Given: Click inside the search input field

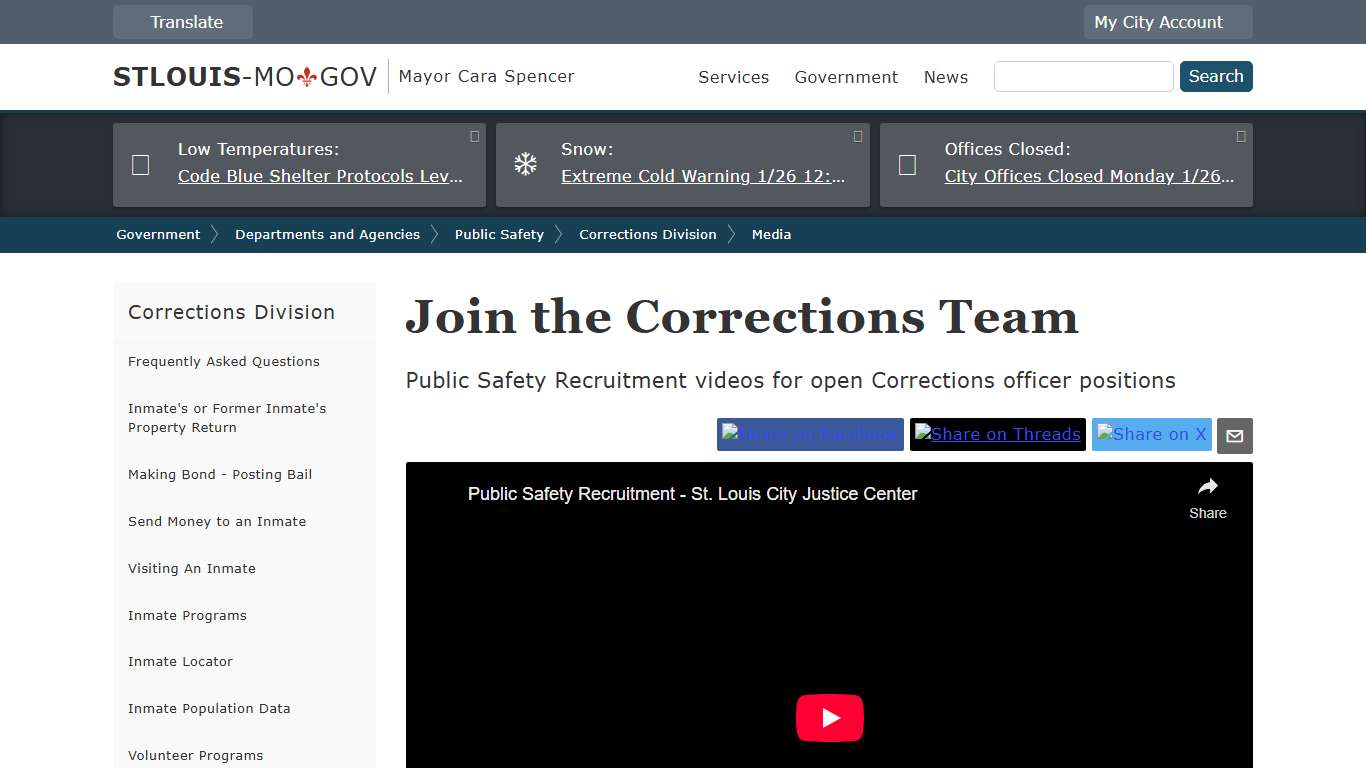Looking at the screenshot, I should 1083,76.
